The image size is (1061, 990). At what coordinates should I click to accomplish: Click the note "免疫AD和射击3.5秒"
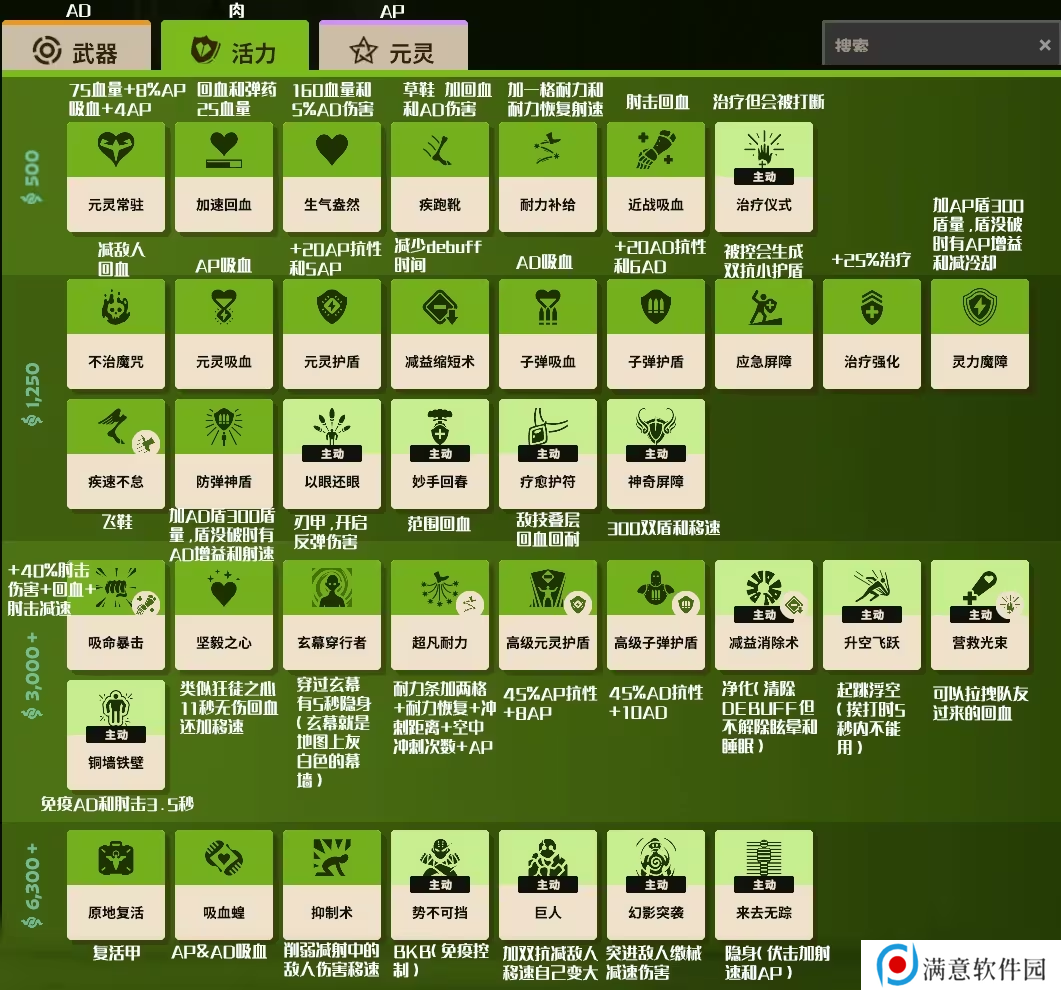coord(117,804)
